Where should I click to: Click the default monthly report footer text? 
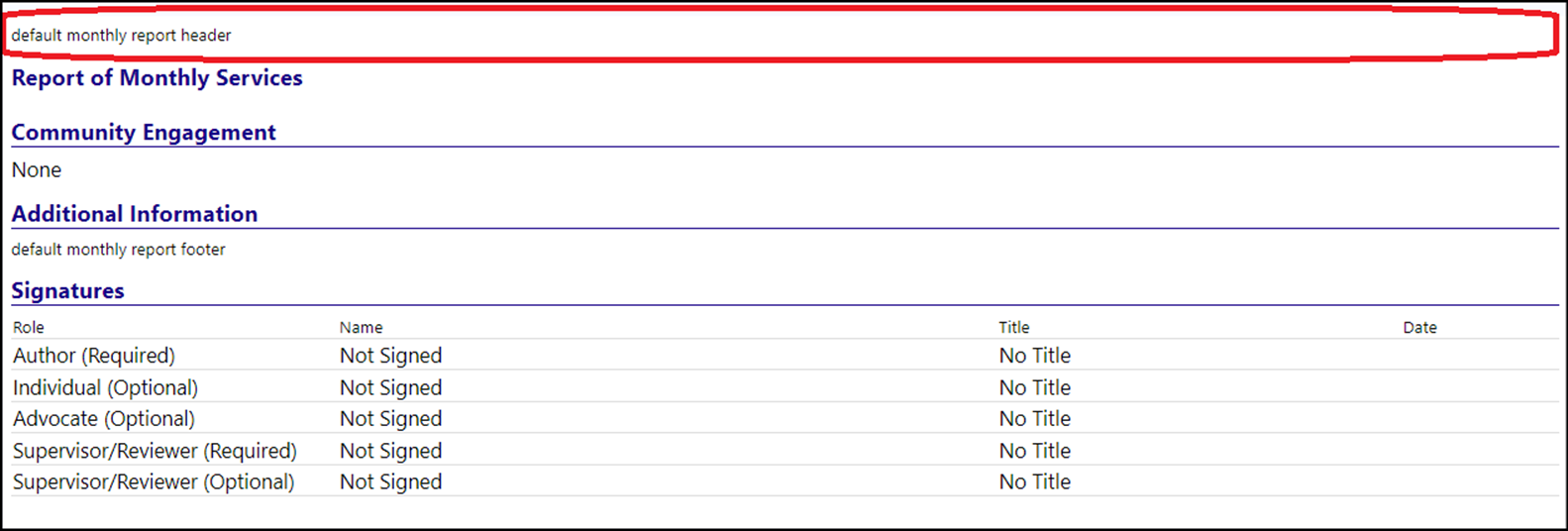click(x=118, y=250)
